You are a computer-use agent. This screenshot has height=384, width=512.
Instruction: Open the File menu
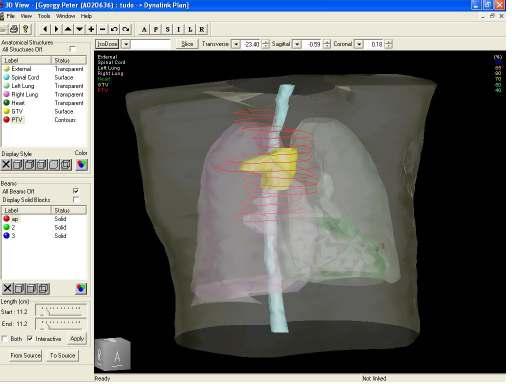pos(10,16)
